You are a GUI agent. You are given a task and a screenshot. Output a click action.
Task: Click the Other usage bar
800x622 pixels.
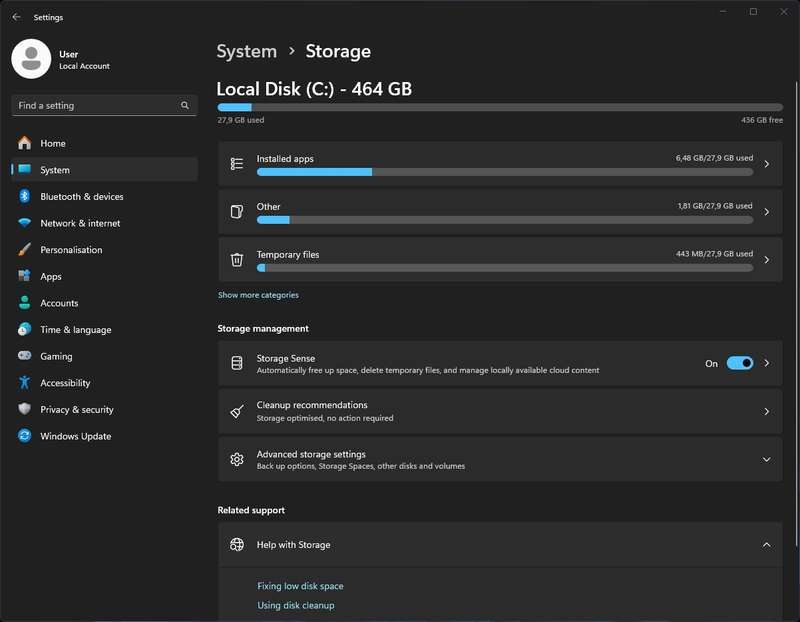point(505,220)
